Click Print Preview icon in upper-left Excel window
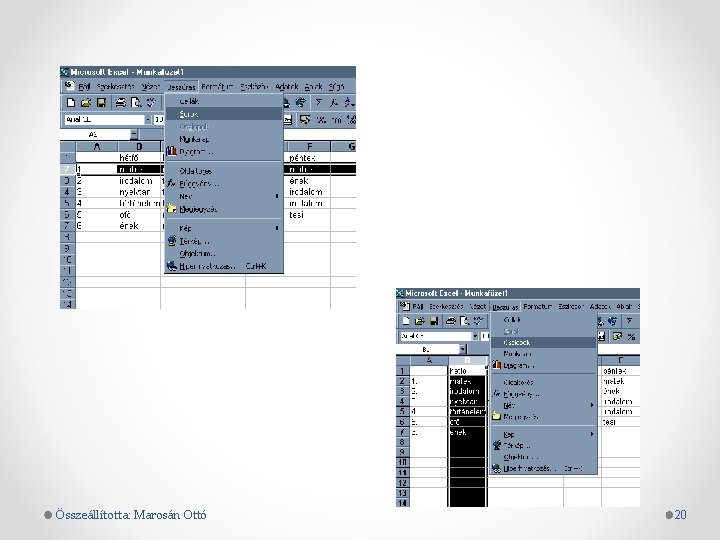The image size is (720, 540). [136, 103]
